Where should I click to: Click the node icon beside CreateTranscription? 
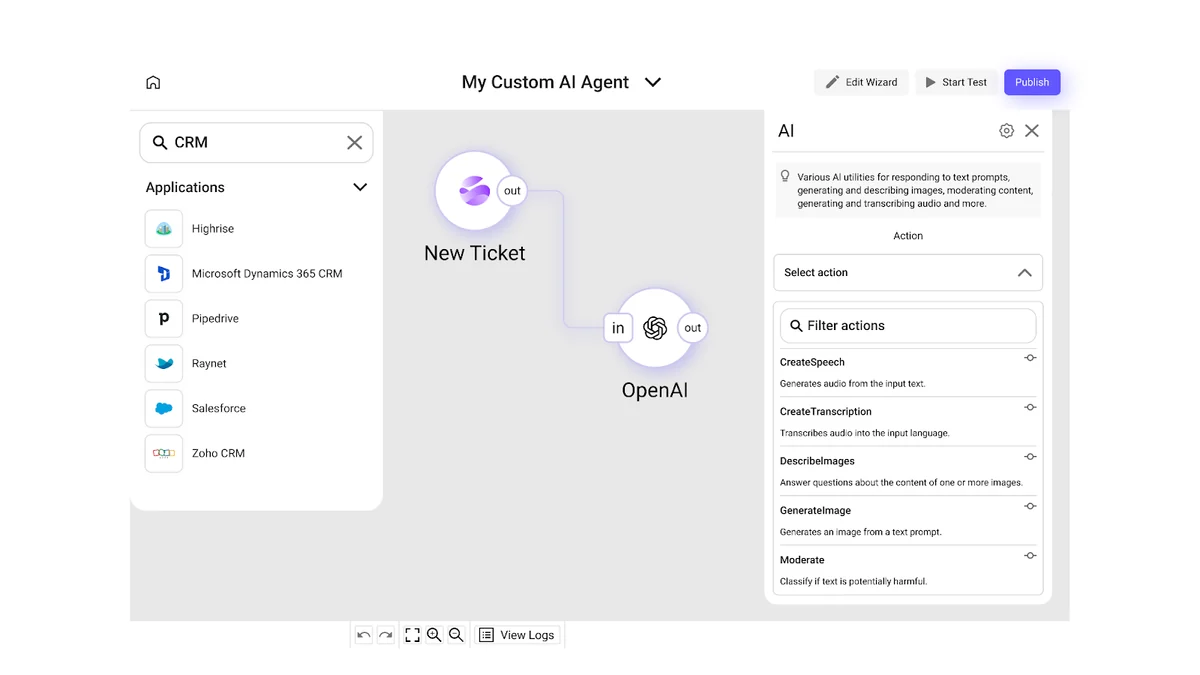(x=1030, y=408)
